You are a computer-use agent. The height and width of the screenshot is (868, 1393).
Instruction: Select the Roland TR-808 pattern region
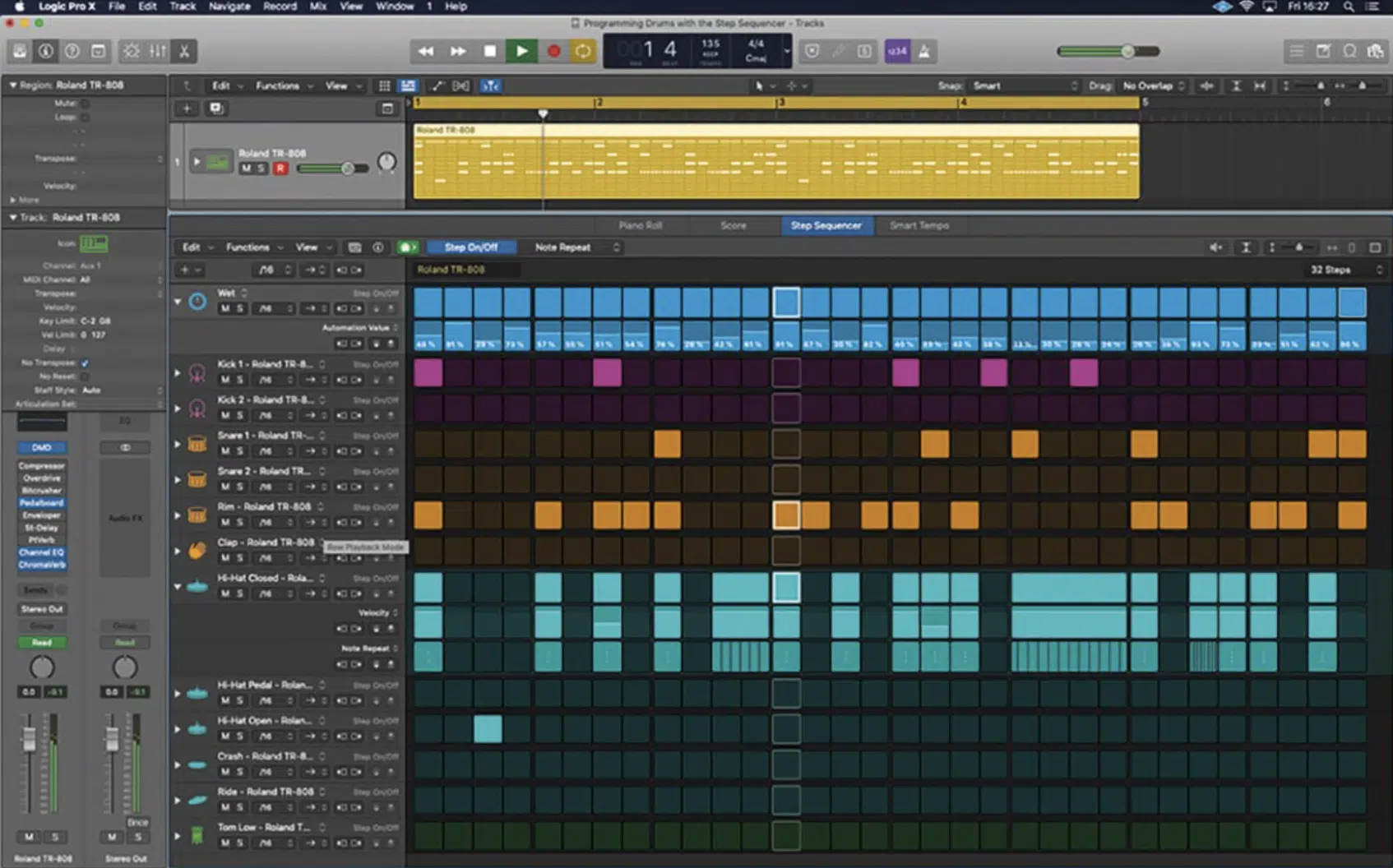click(x=775, y=161)
